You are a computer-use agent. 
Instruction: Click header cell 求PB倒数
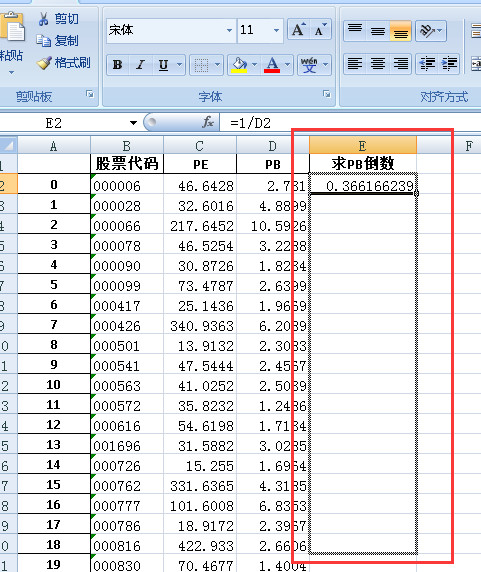pos(362,164)
